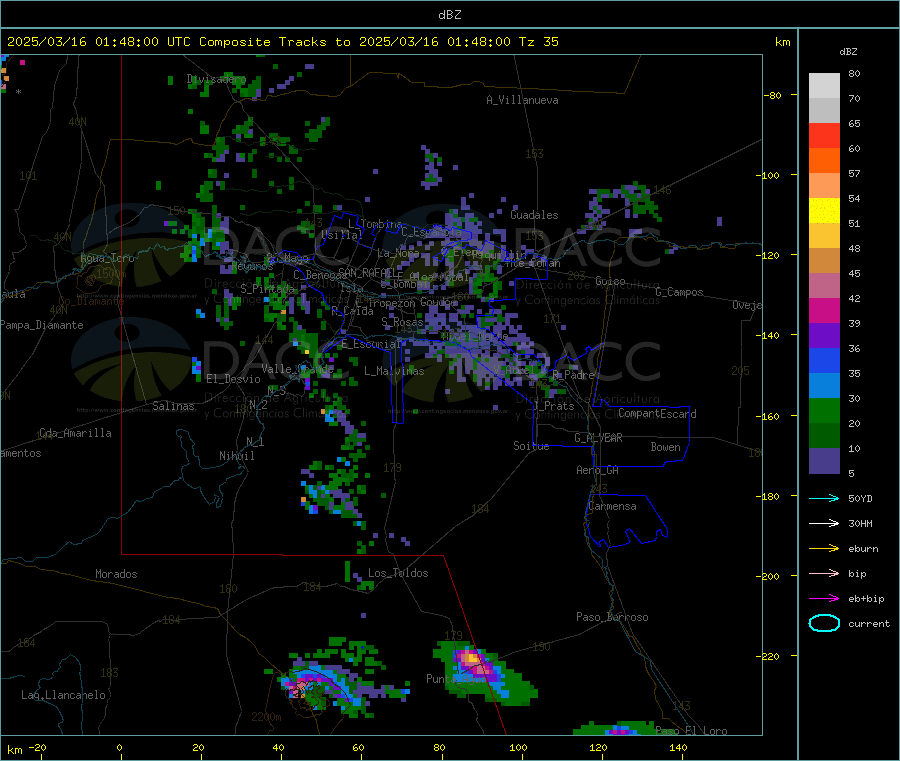900x761 pixels.
Task: Pick the purple 36–39 dBZ color band
Action: tap(824, 336)
